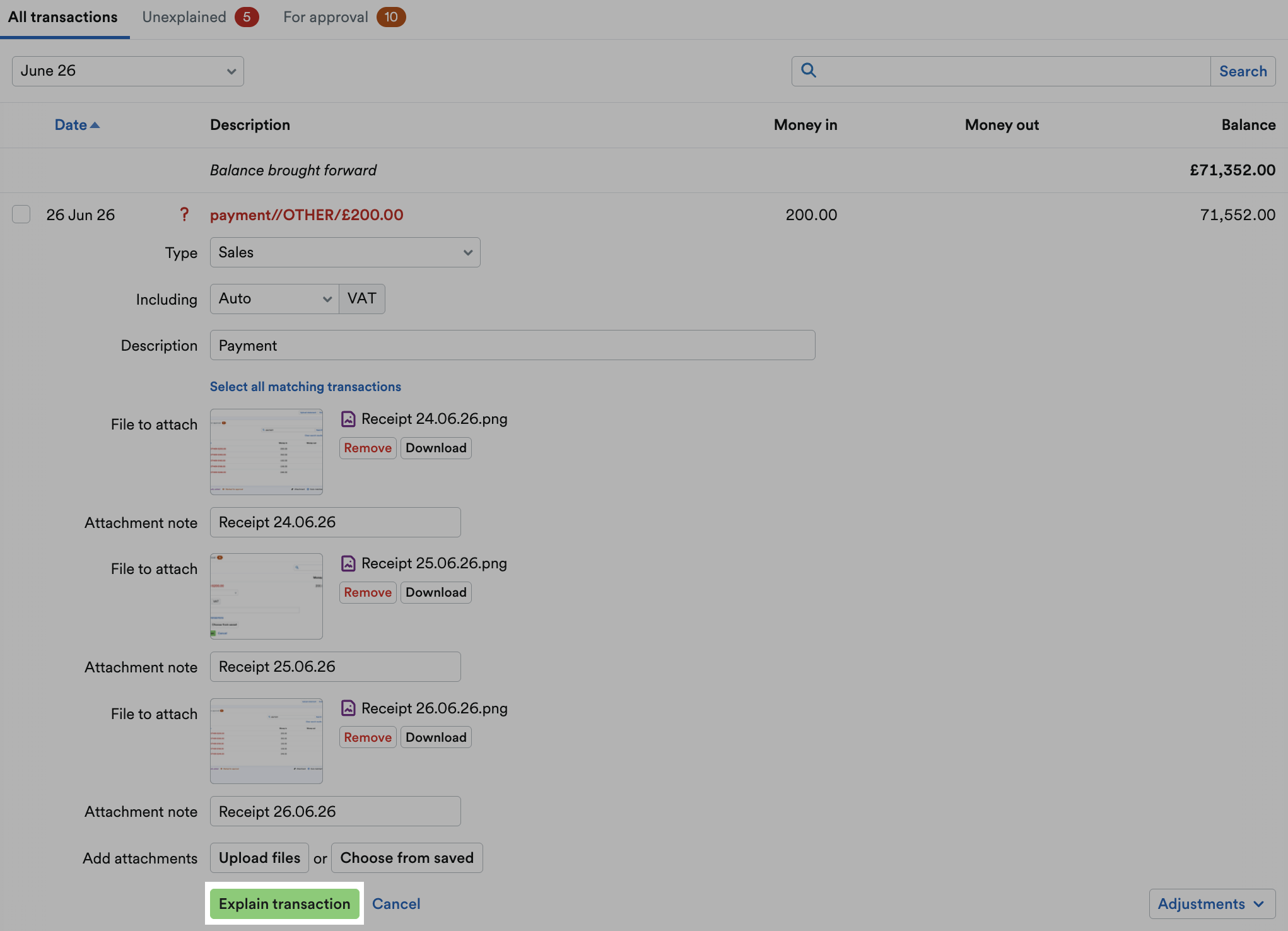
Task: Open the June 26 month dropdown
Action: 128,71
